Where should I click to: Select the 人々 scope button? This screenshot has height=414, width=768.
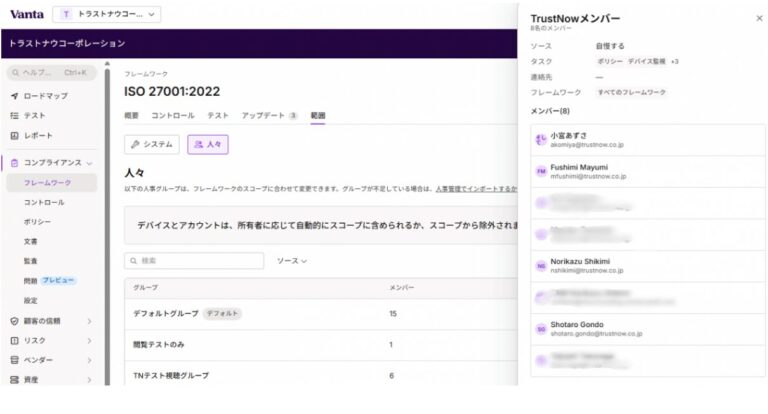click(208, 145)
